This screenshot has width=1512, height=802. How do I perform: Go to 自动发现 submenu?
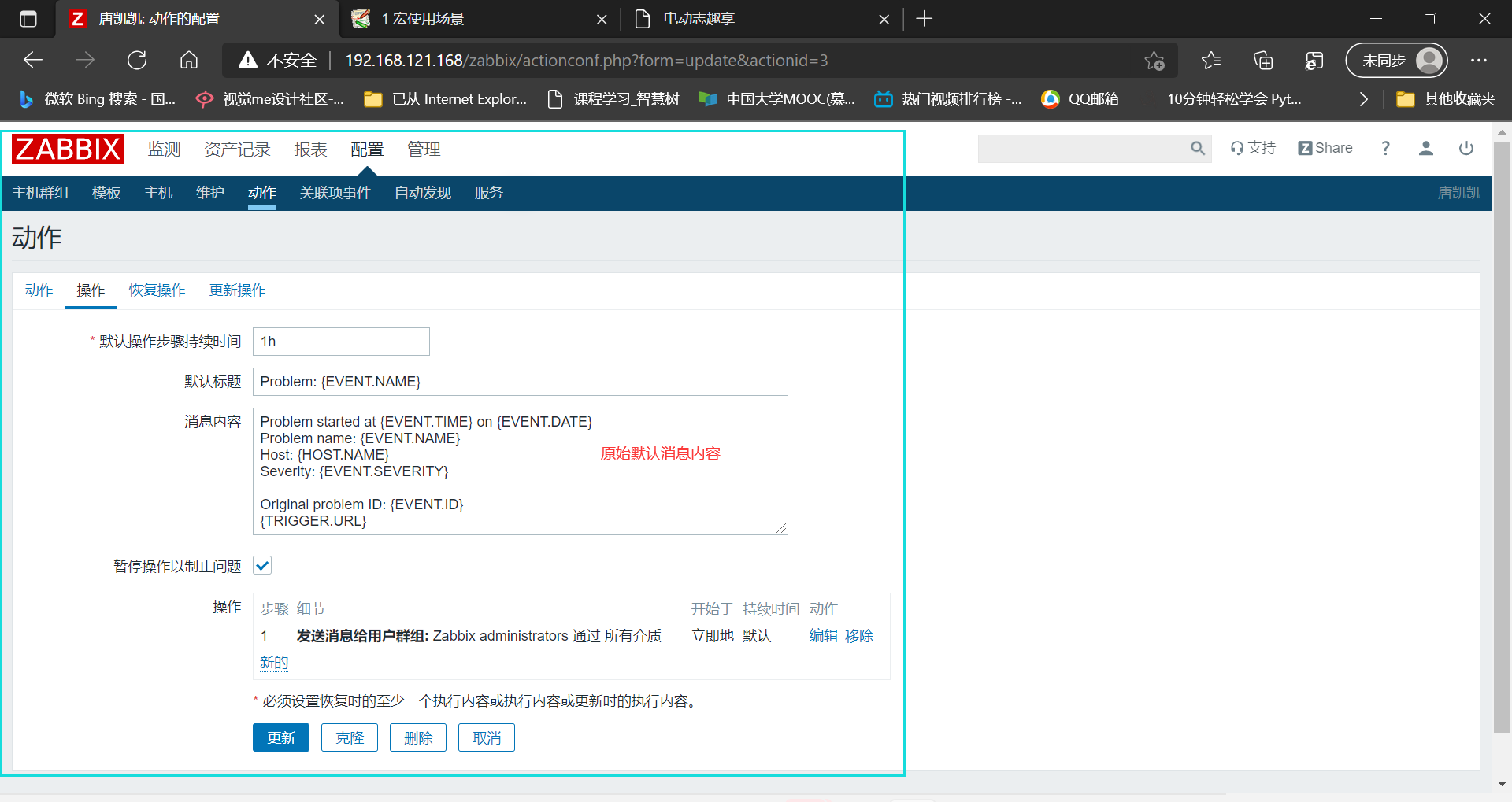pos(423,193)
